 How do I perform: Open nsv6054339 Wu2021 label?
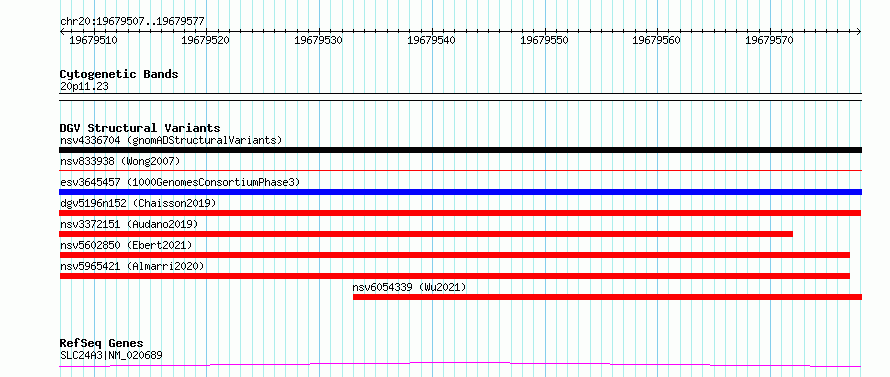click(x=409, y=287)
